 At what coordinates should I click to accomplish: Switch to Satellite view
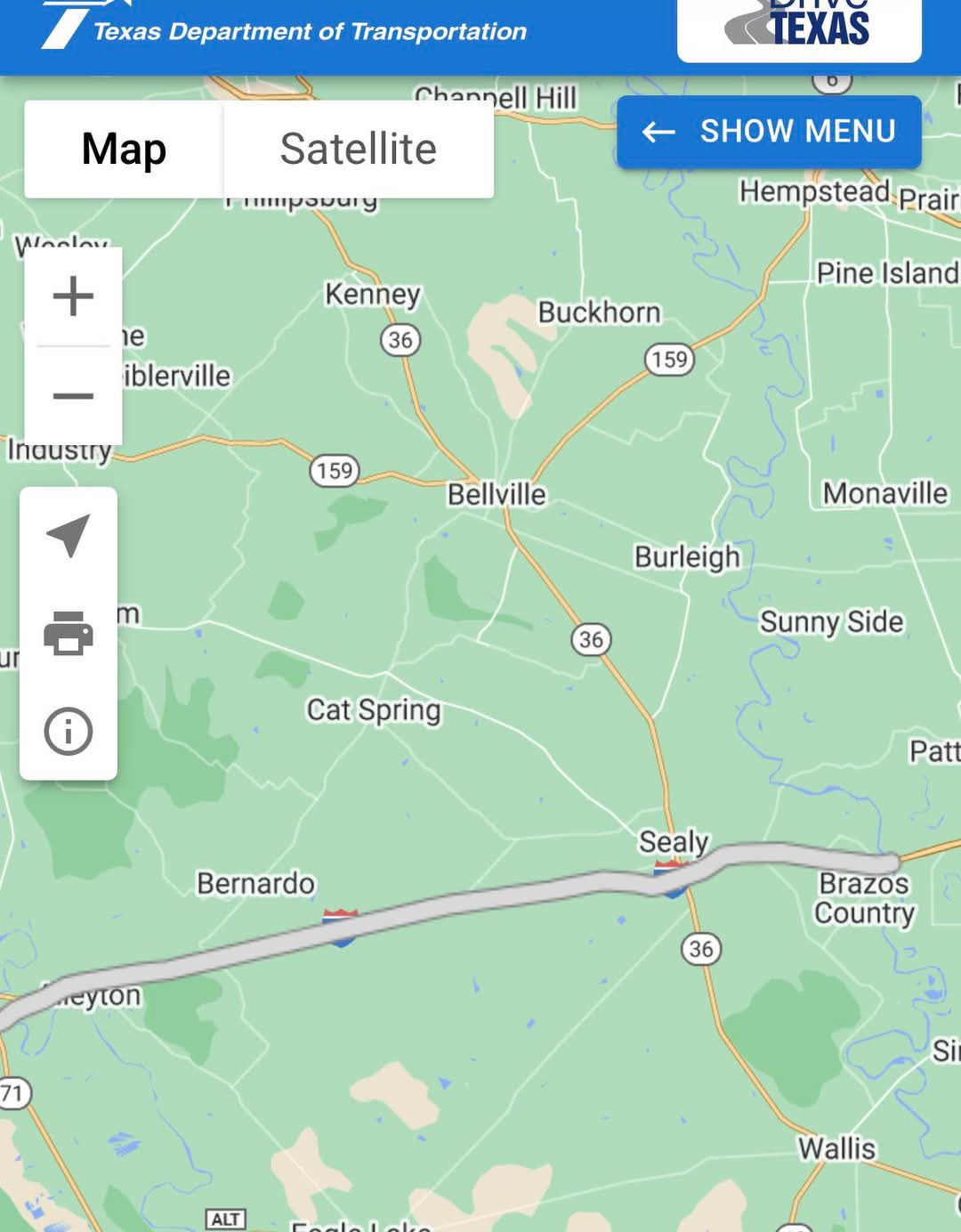pyautogui.click(x=359, y=149)
